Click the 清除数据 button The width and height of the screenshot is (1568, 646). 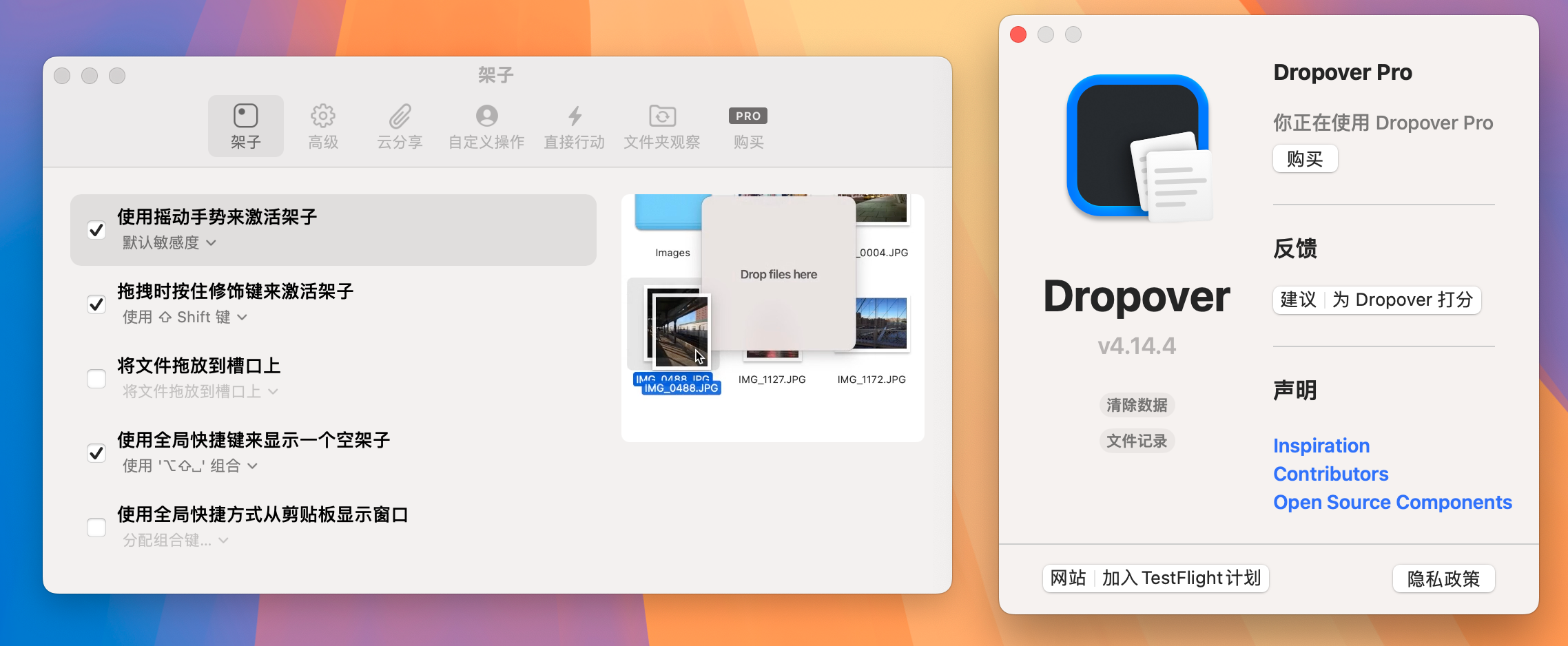(x=1137, y=405)
